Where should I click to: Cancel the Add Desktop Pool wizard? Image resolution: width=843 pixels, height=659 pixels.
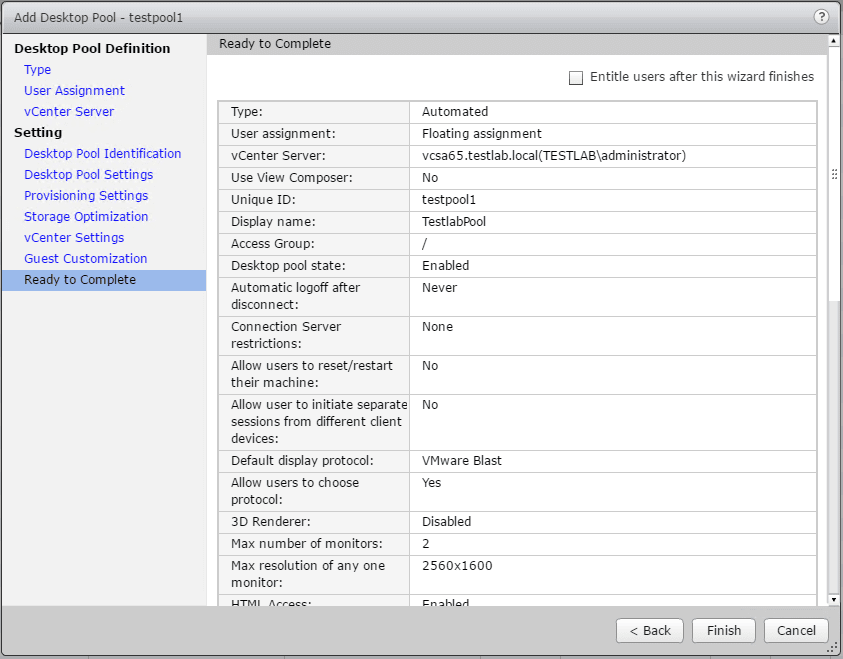pyautogui.click(x=796, y=631)
